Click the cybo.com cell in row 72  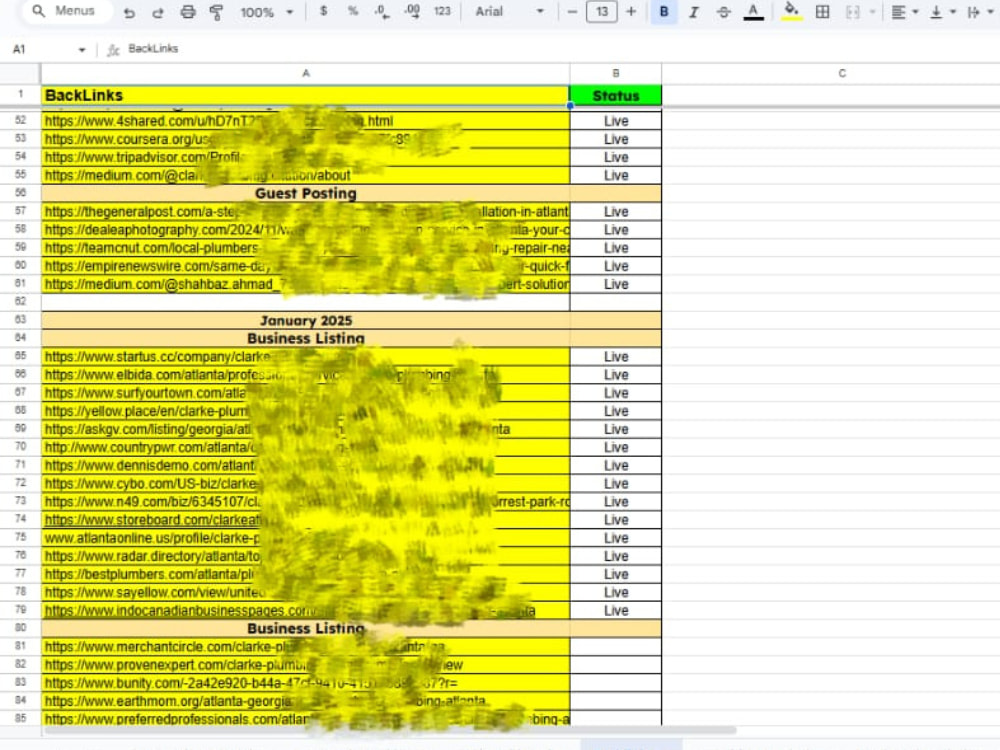[305, 483]
